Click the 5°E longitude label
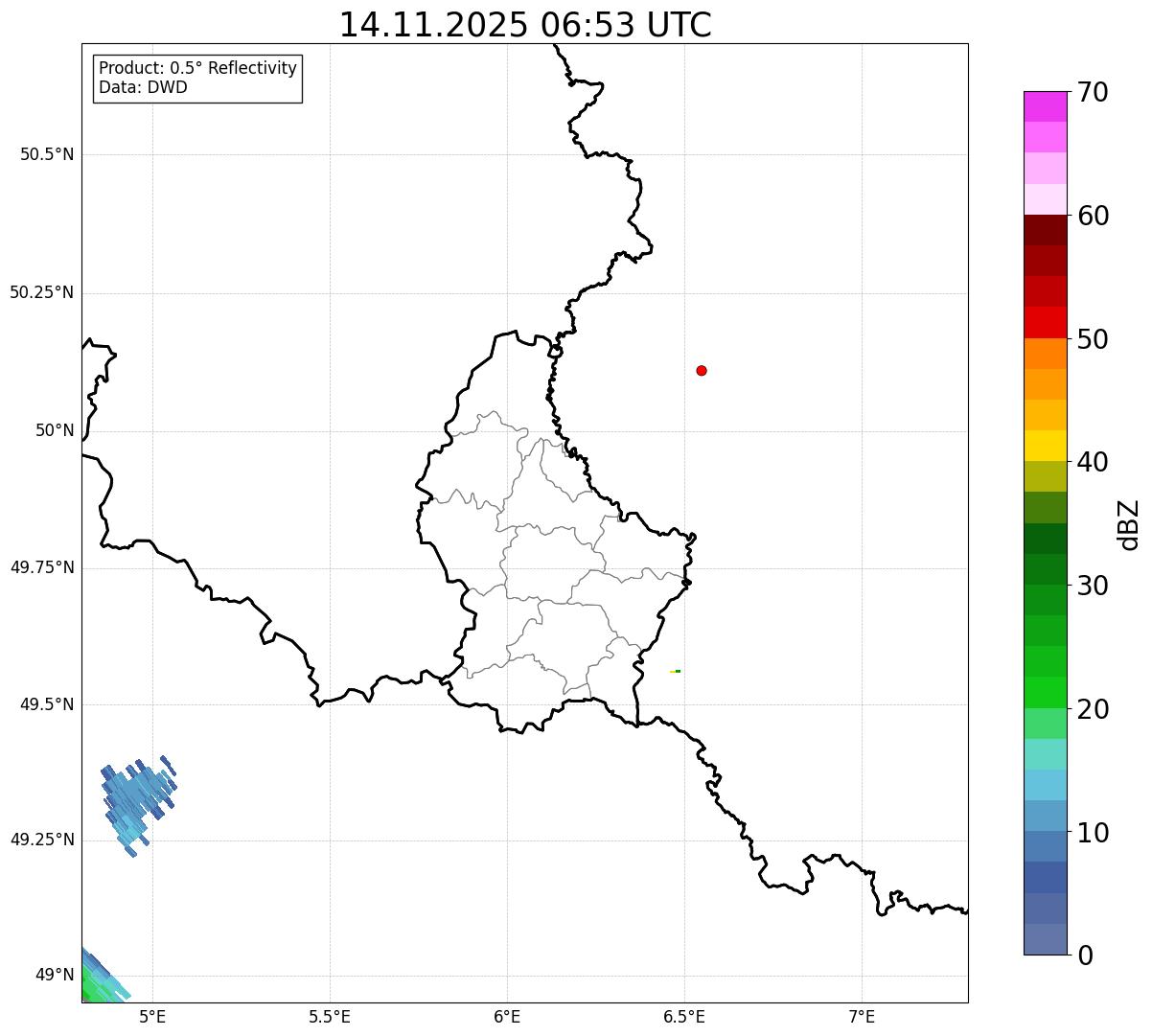This screenshot has width=1152, height=1036. pyautogui.click(x=152, y=1016)
